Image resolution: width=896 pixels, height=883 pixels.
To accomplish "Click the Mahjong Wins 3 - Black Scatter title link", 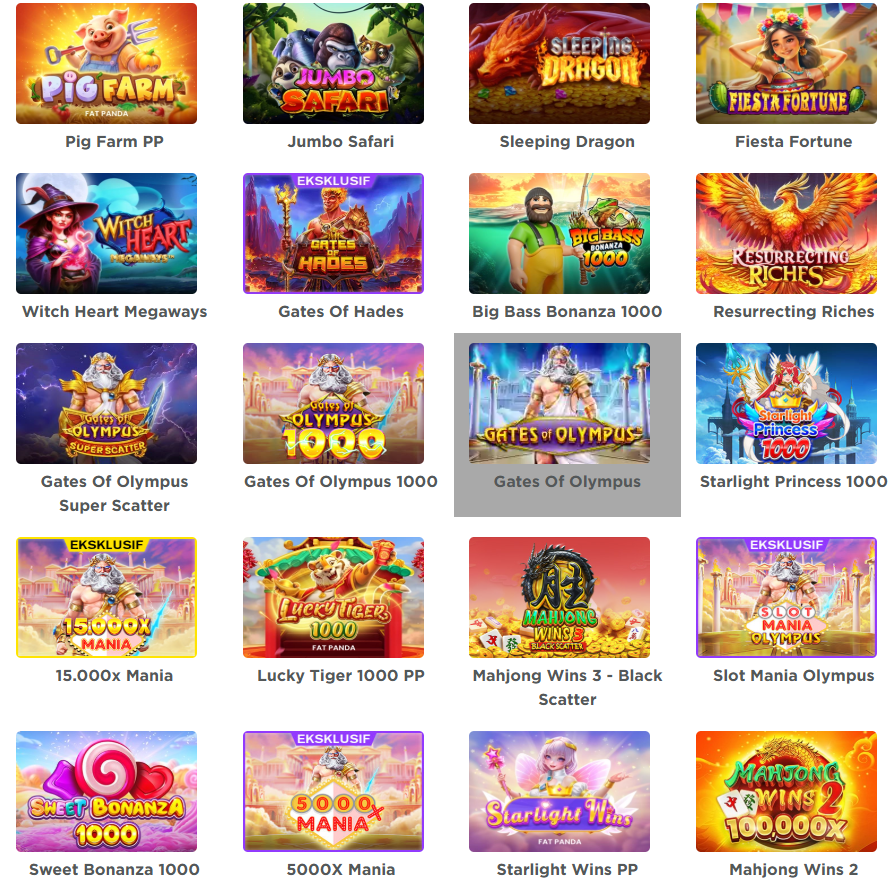I will [x=567, y=687].
